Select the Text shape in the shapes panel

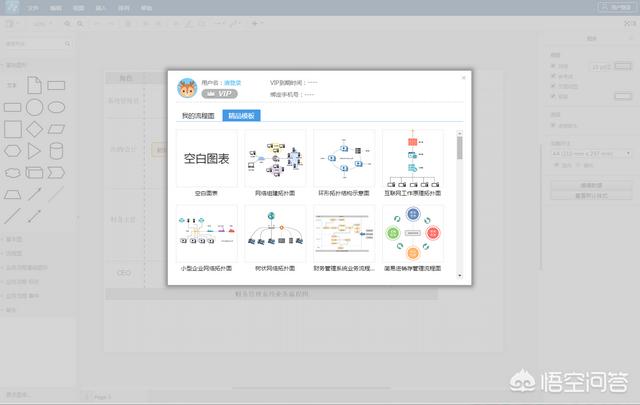[12, 85]
